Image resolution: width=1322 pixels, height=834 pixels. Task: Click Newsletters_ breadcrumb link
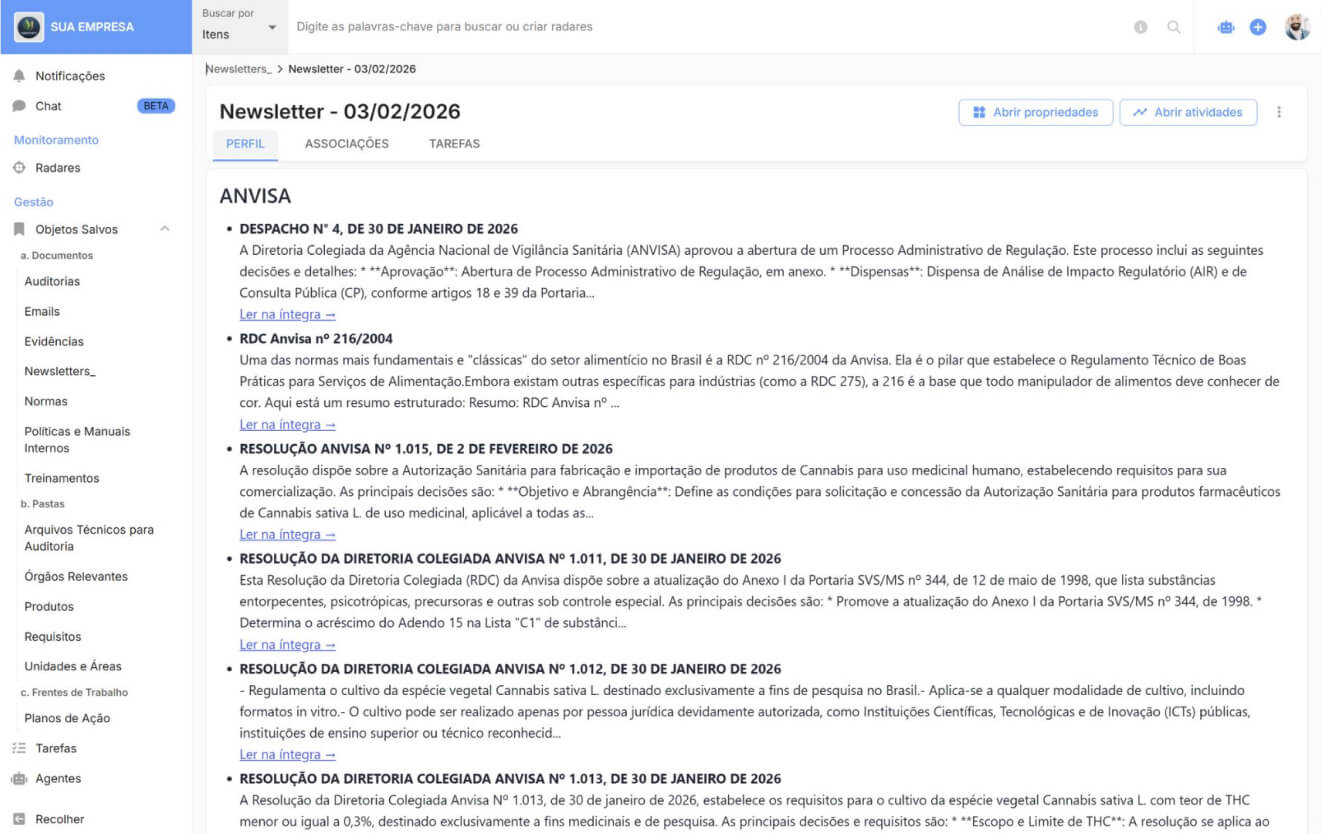click(238, 69)
